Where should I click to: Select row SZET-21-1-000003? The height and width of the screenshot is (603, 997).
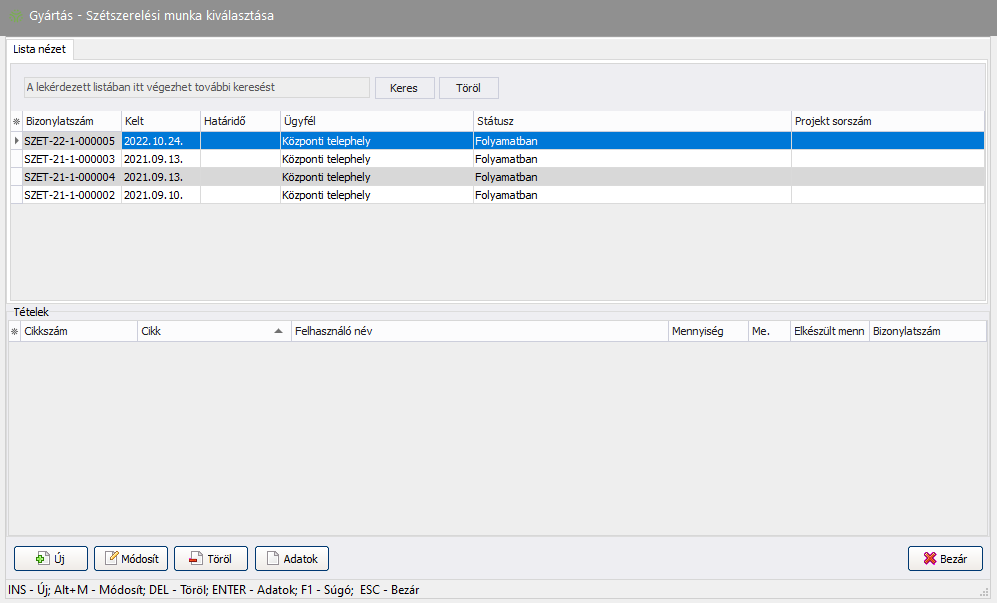click(x=70, y=159)
